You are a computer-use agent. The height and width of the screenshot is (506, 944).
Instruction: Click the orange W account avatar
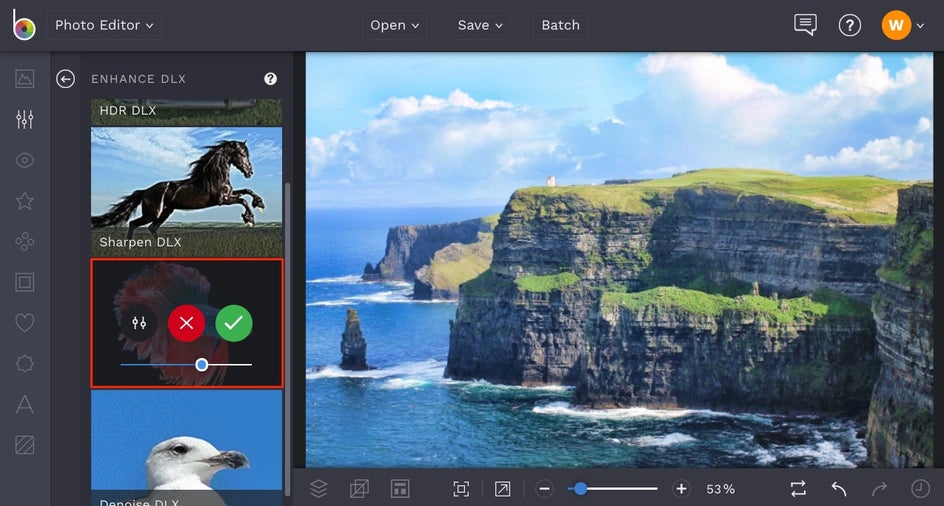point(896,25)
